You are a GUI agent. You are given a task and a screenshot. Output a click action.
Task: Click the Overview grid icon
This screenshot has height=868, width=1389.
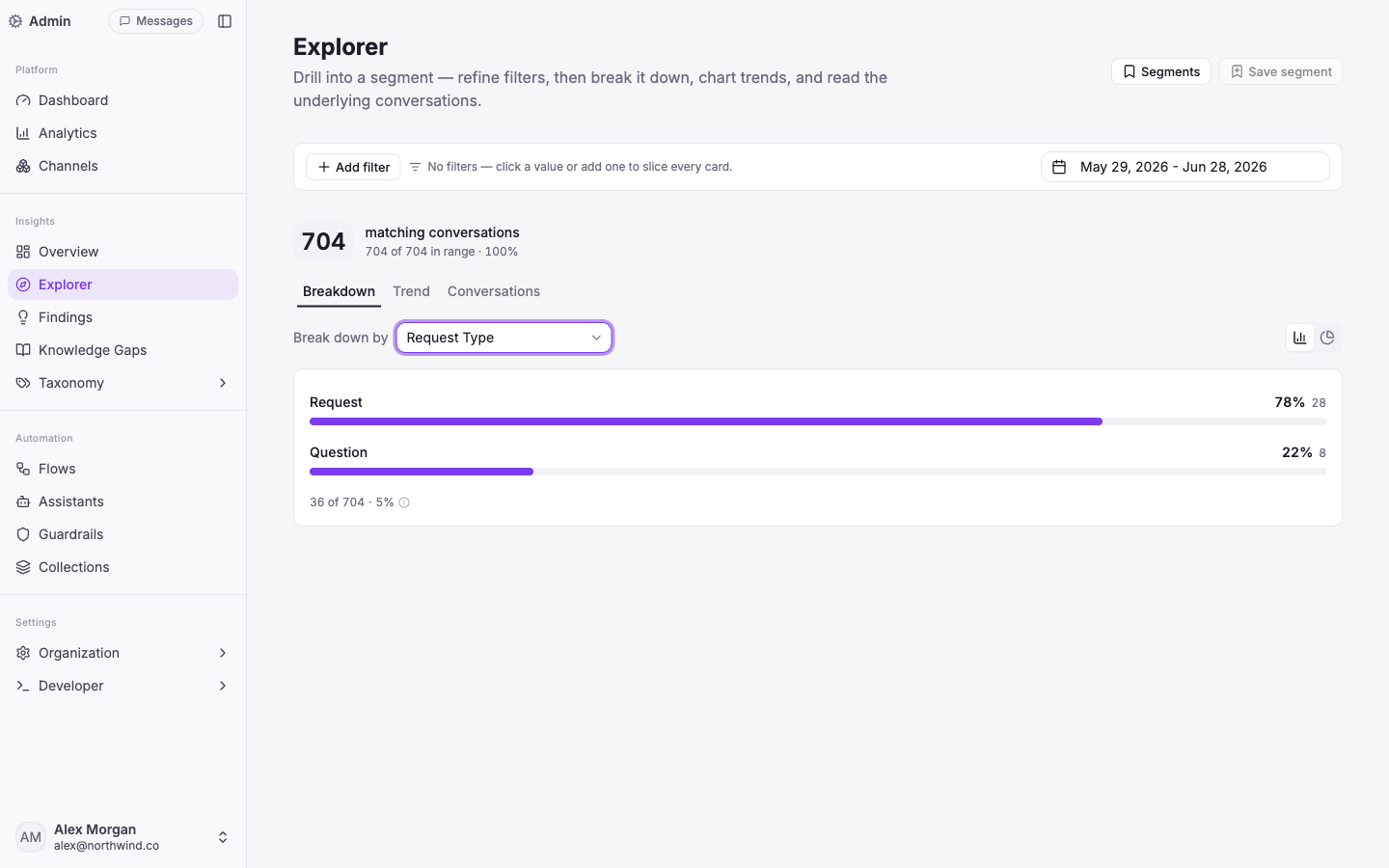click(23, 252)
